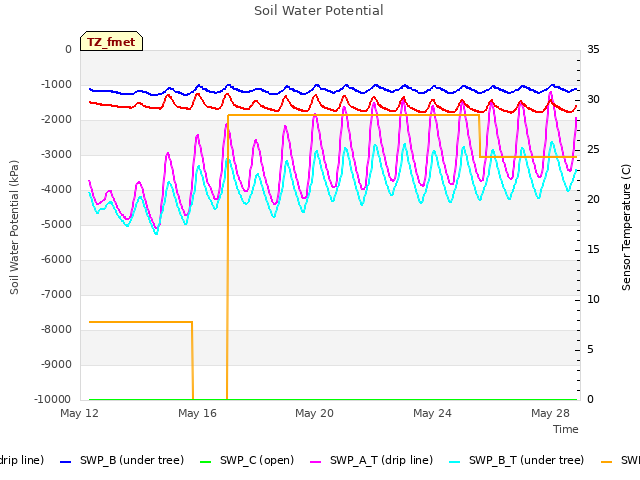Click the orange legend color marker
Viewport: 640px width, 480px height.
[607, 462]
